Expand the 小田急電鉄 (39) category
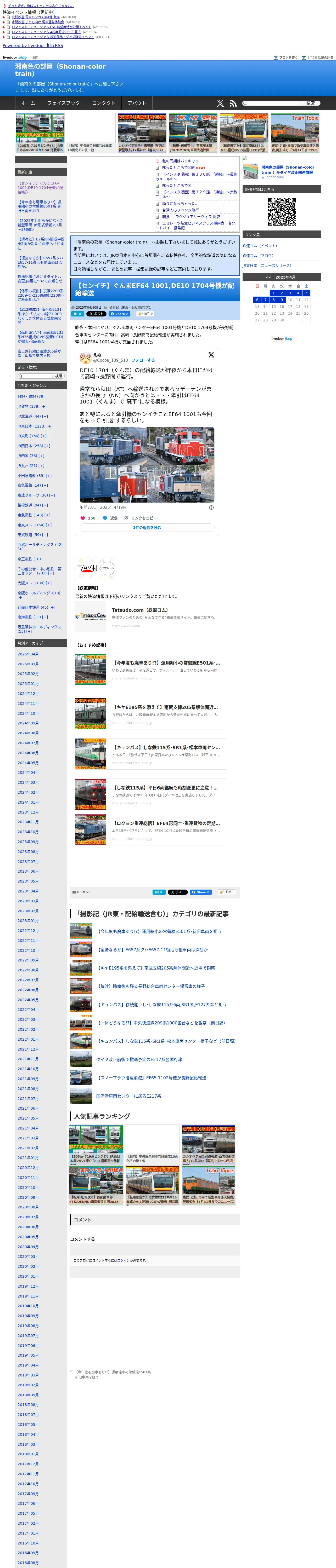336x1568 pixels. coord(49,475)
